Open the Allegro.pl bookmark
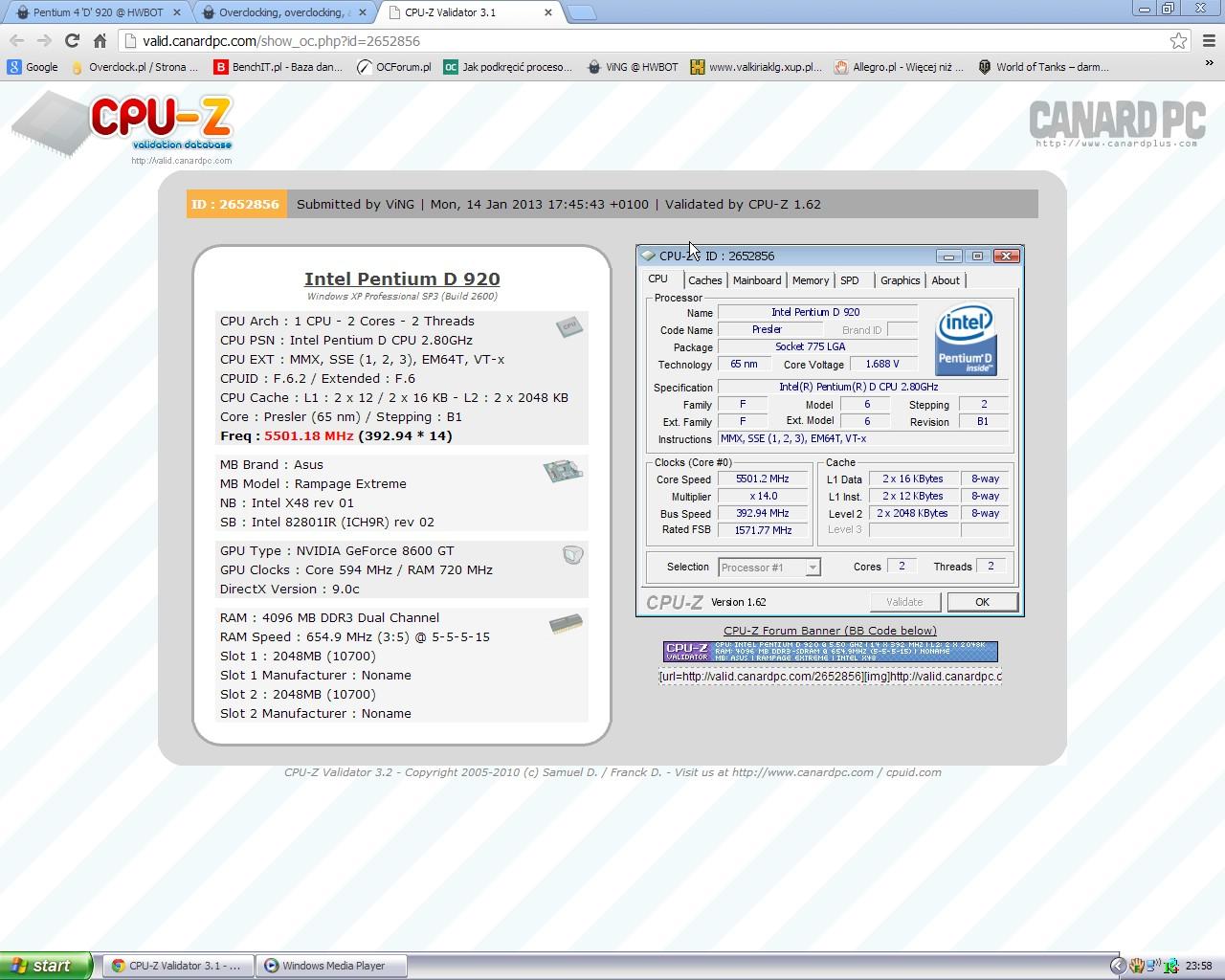The height and width of the screenshot is (980, 1225). [899, 67]
